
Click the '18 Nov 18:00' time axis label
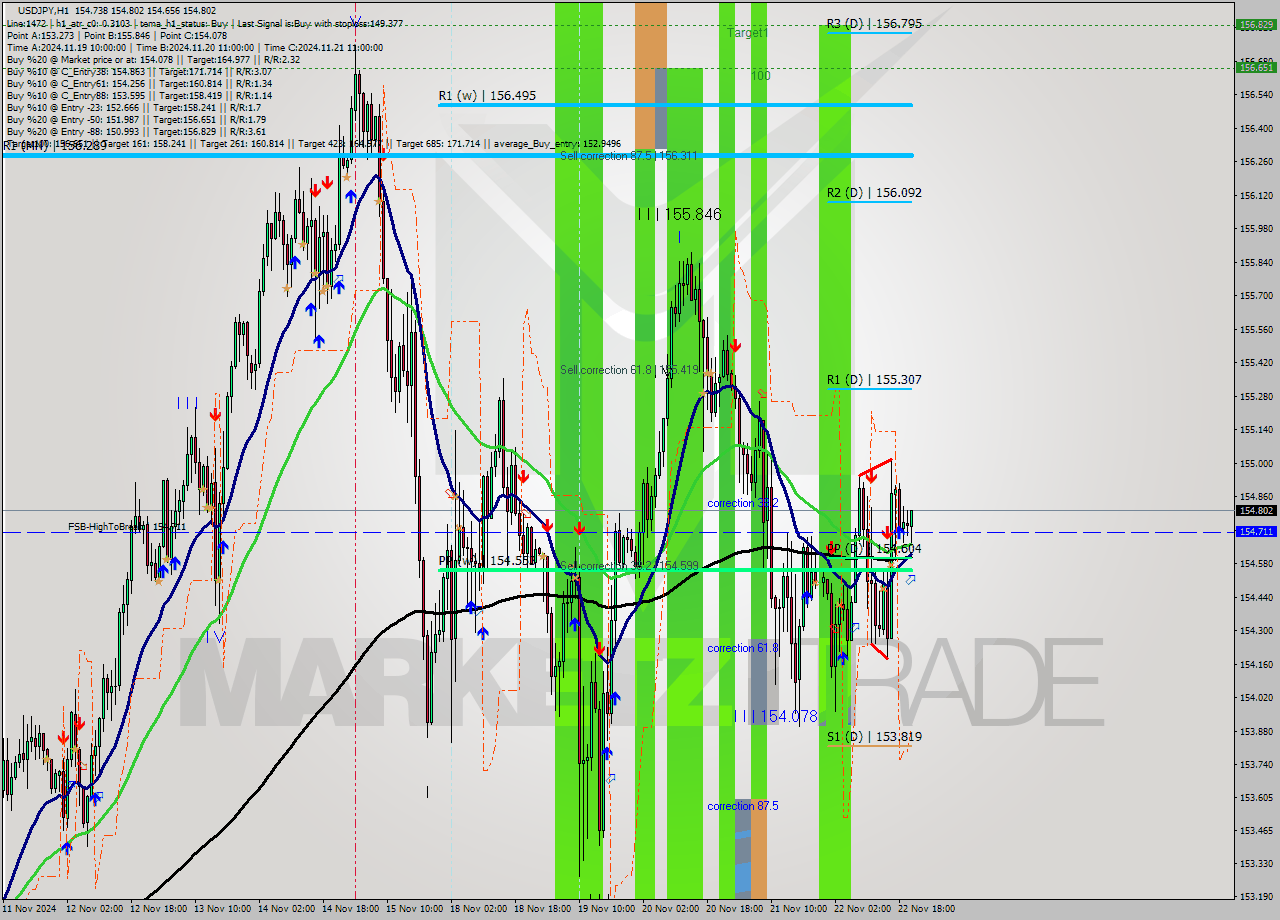click(542, 909)
